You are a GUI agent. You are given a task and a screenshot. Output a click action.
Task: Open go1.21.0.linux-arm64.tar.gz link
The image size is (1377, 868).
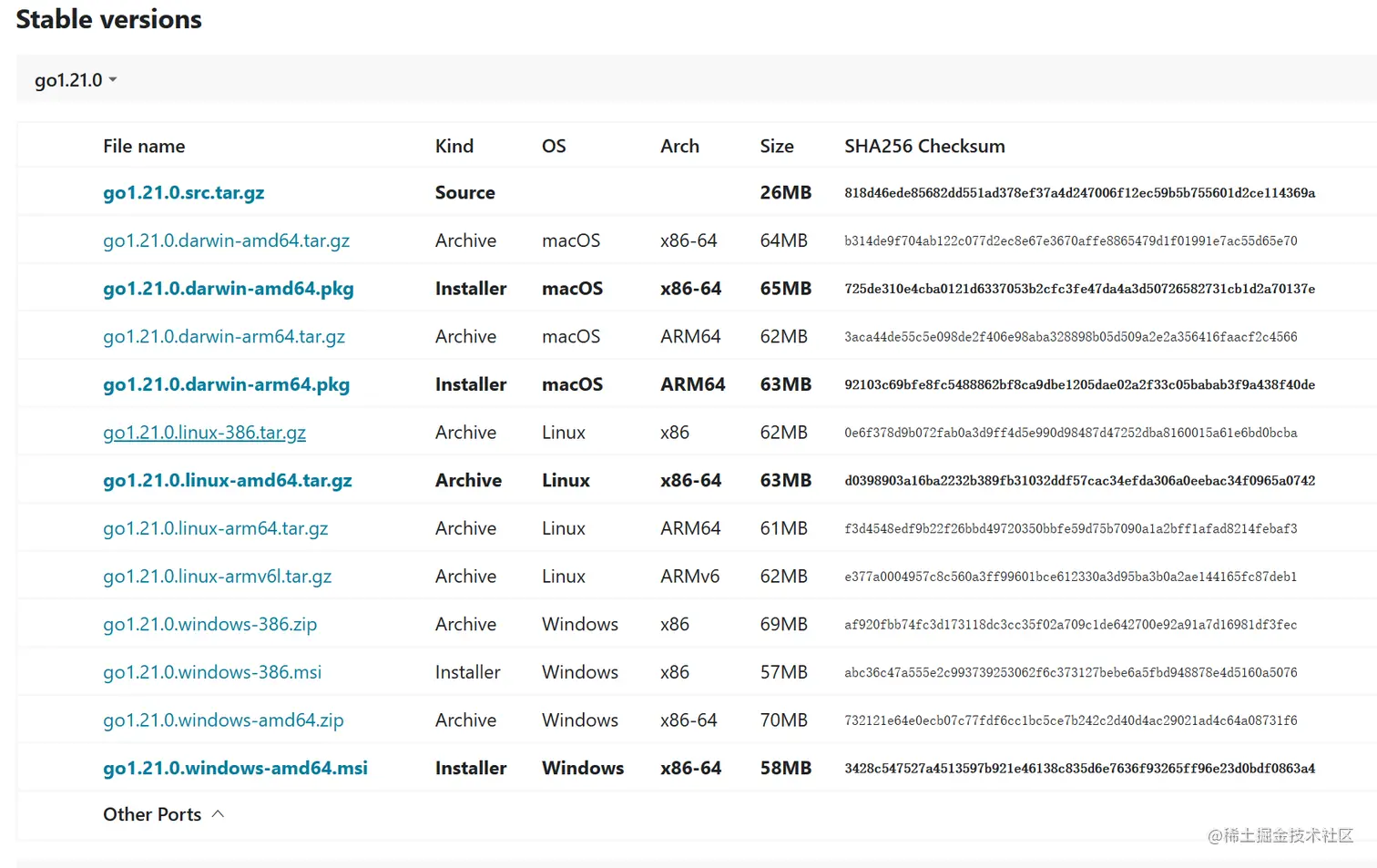[x=216, y=528]
